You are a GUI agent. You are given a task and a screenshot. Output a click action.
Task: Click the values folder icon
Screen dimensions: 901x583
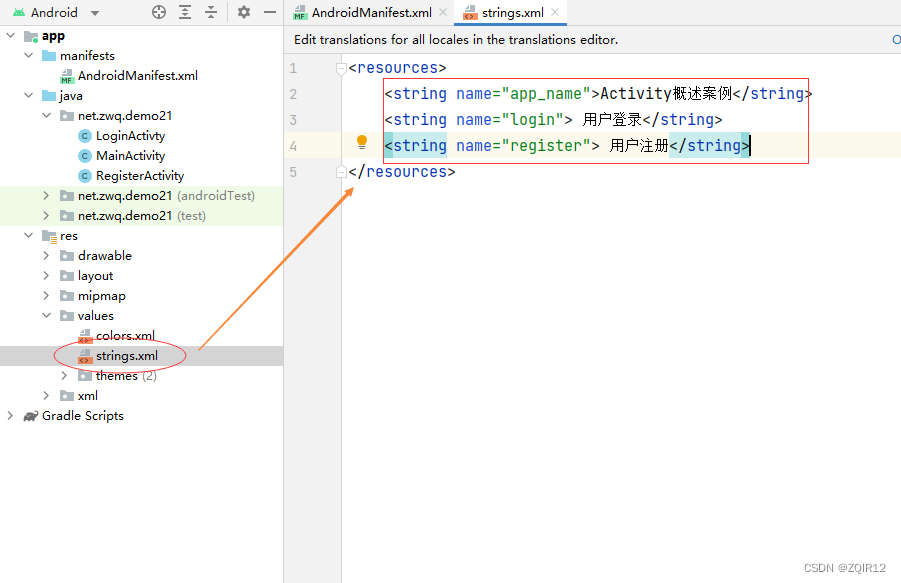point(67,315)
